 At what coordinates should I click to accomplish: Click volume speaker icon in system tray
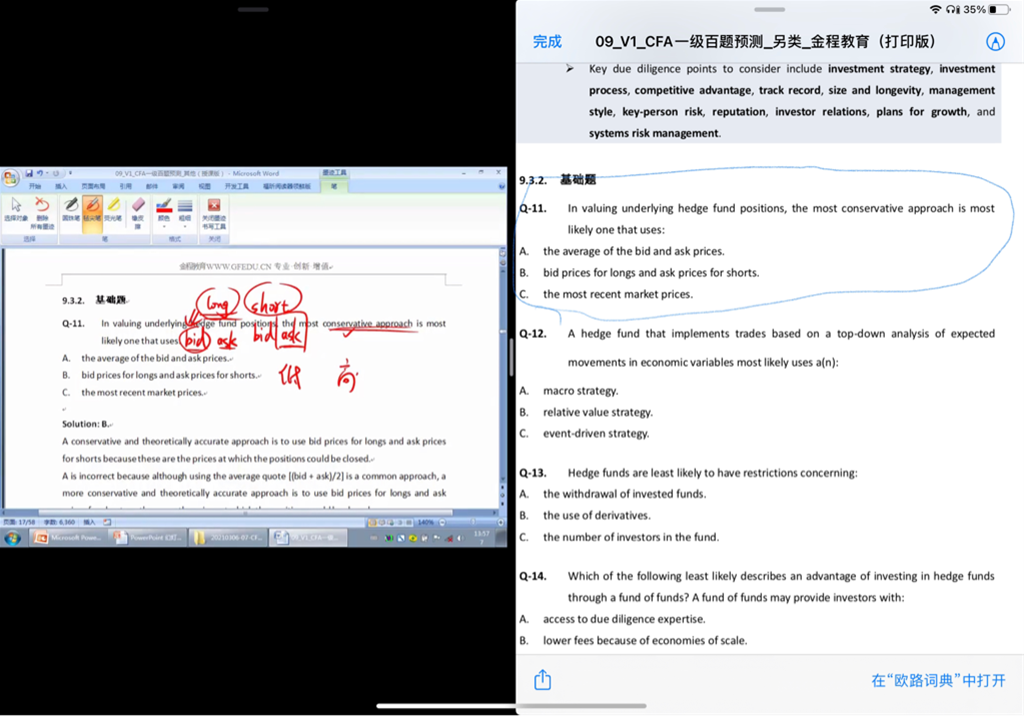click(460, 538)
